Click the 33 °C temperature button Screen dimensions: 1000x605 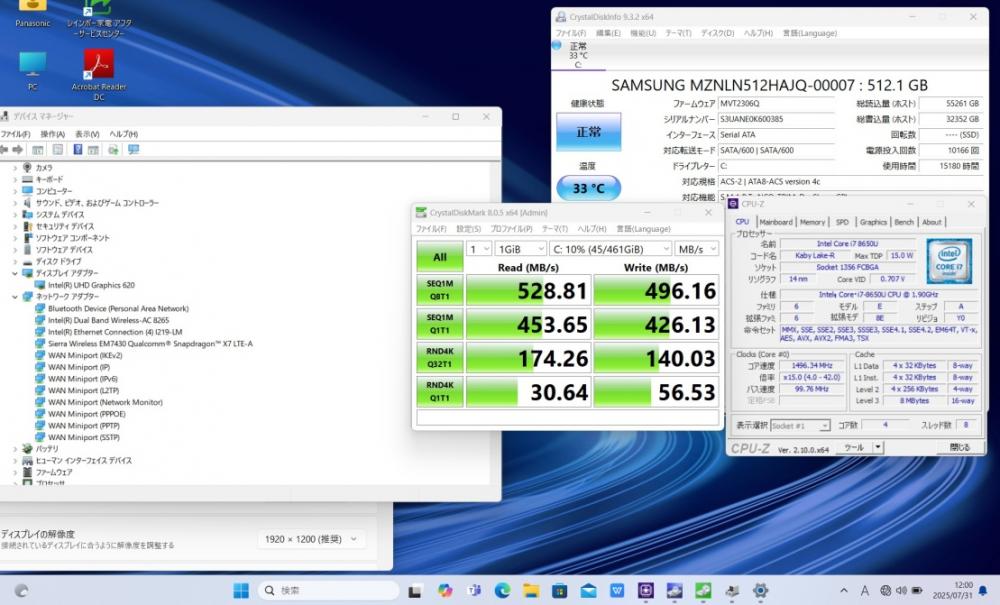click(589, 188)
